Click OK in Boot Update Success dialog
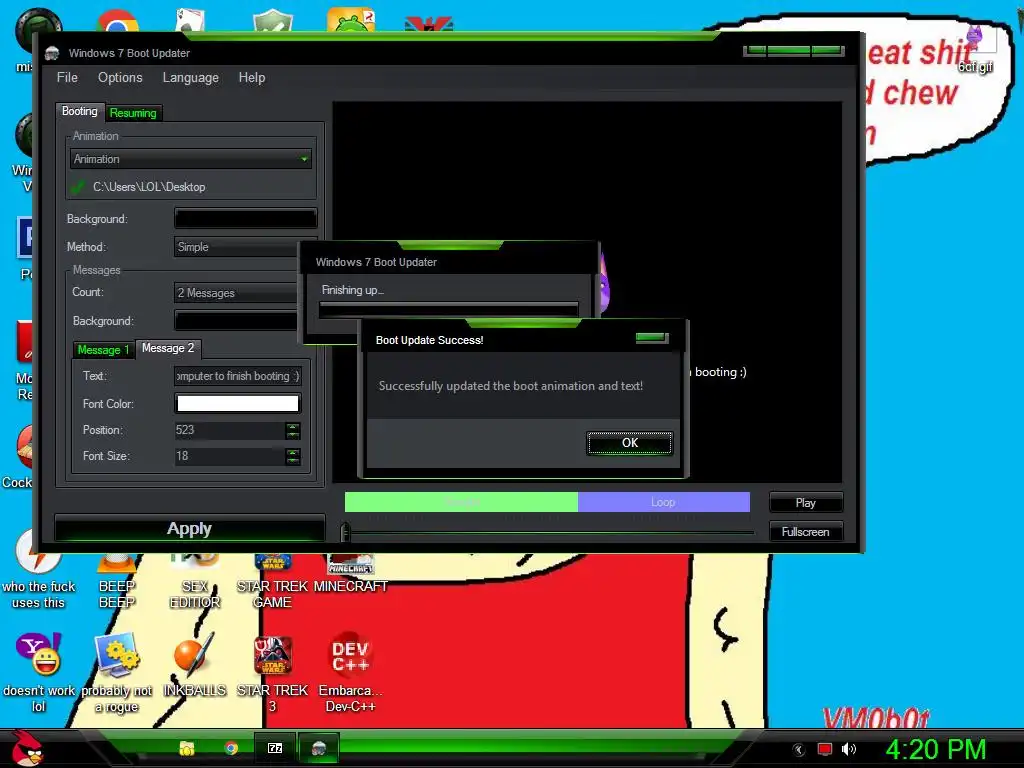Image resolution: width=1024 pixels, height=768 pixels. coord(630,443)
